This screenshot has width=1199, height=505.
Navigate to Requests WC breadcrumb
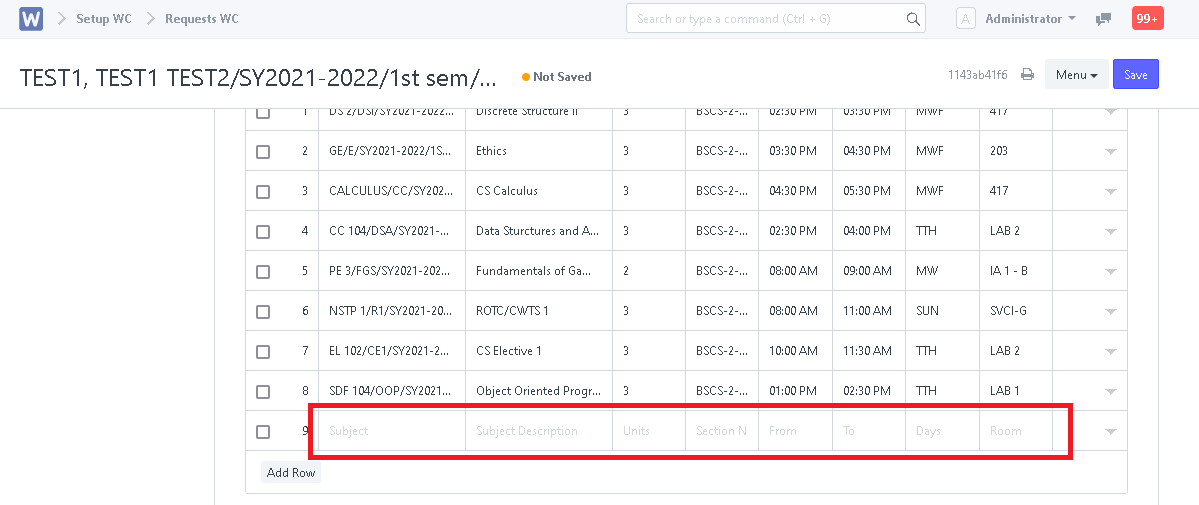click(x=201, y=19)
